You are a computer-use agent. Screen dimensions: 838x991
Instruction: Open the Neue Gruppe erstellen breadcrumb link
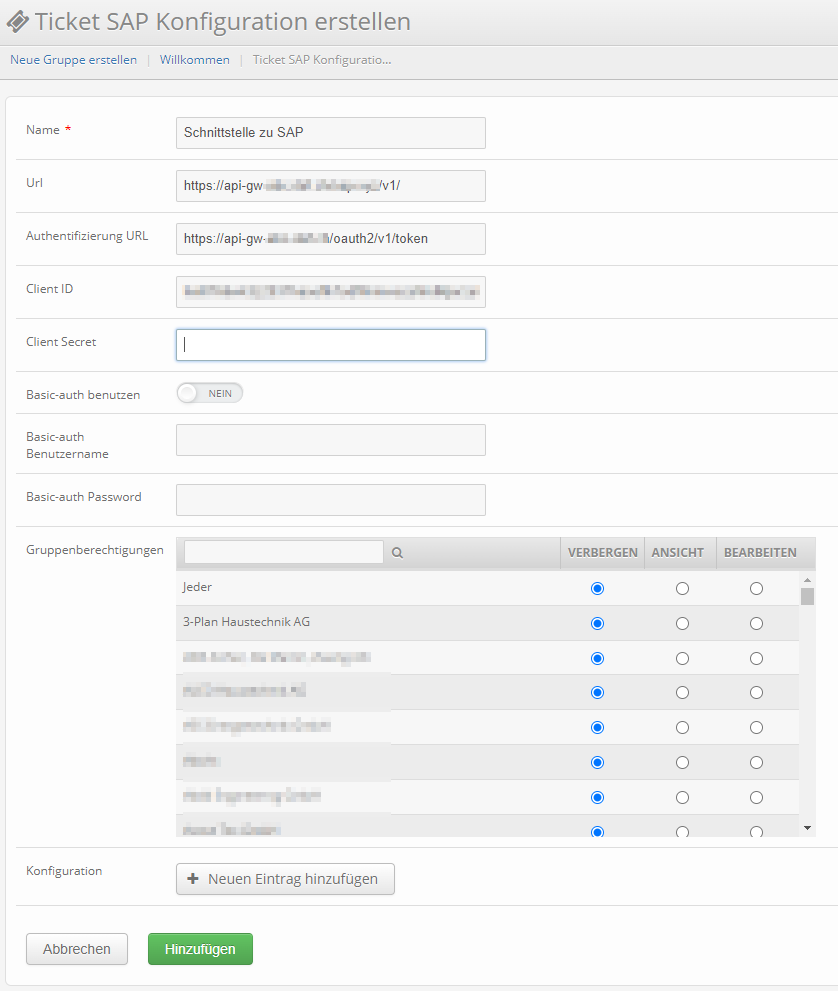73,60
